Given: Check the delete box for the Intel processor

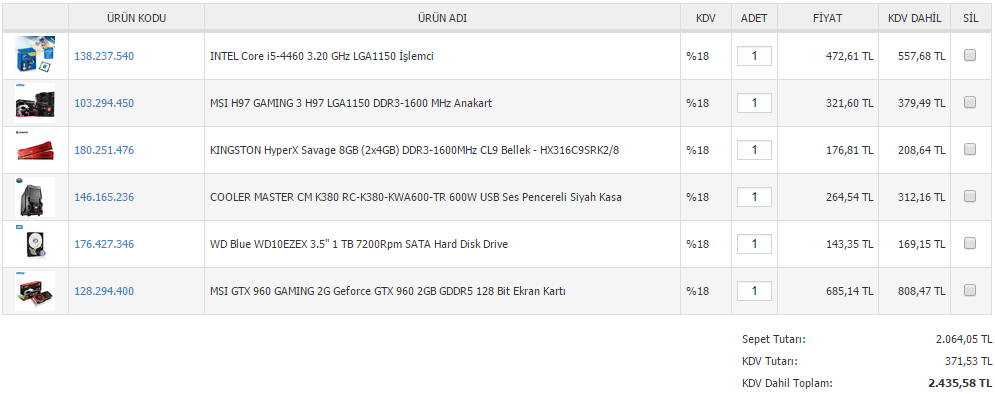Looking at the screenshot, I should 970,55.
